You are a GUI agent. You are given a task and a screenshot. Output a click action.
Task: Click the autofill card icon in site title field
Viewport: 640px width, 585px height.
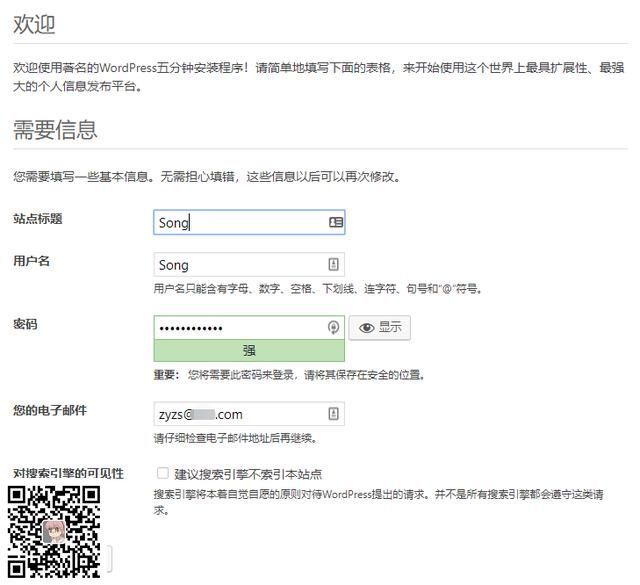336,222
